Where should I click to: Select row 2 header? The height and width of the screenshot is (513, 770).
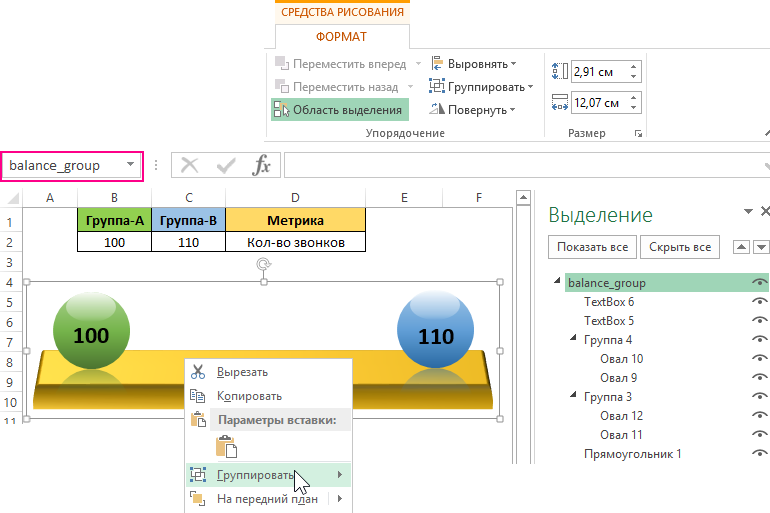pyautogui.click(x=10, y=243)
